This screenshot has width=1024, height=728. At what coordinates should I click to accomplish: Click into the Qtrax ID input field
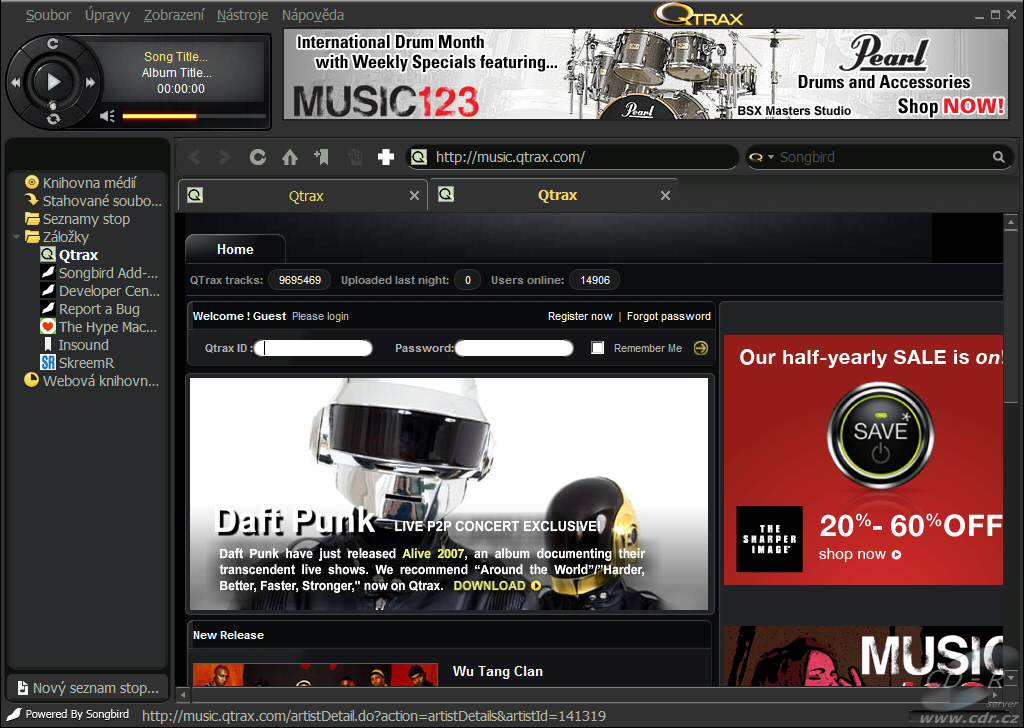click(313, 348)
